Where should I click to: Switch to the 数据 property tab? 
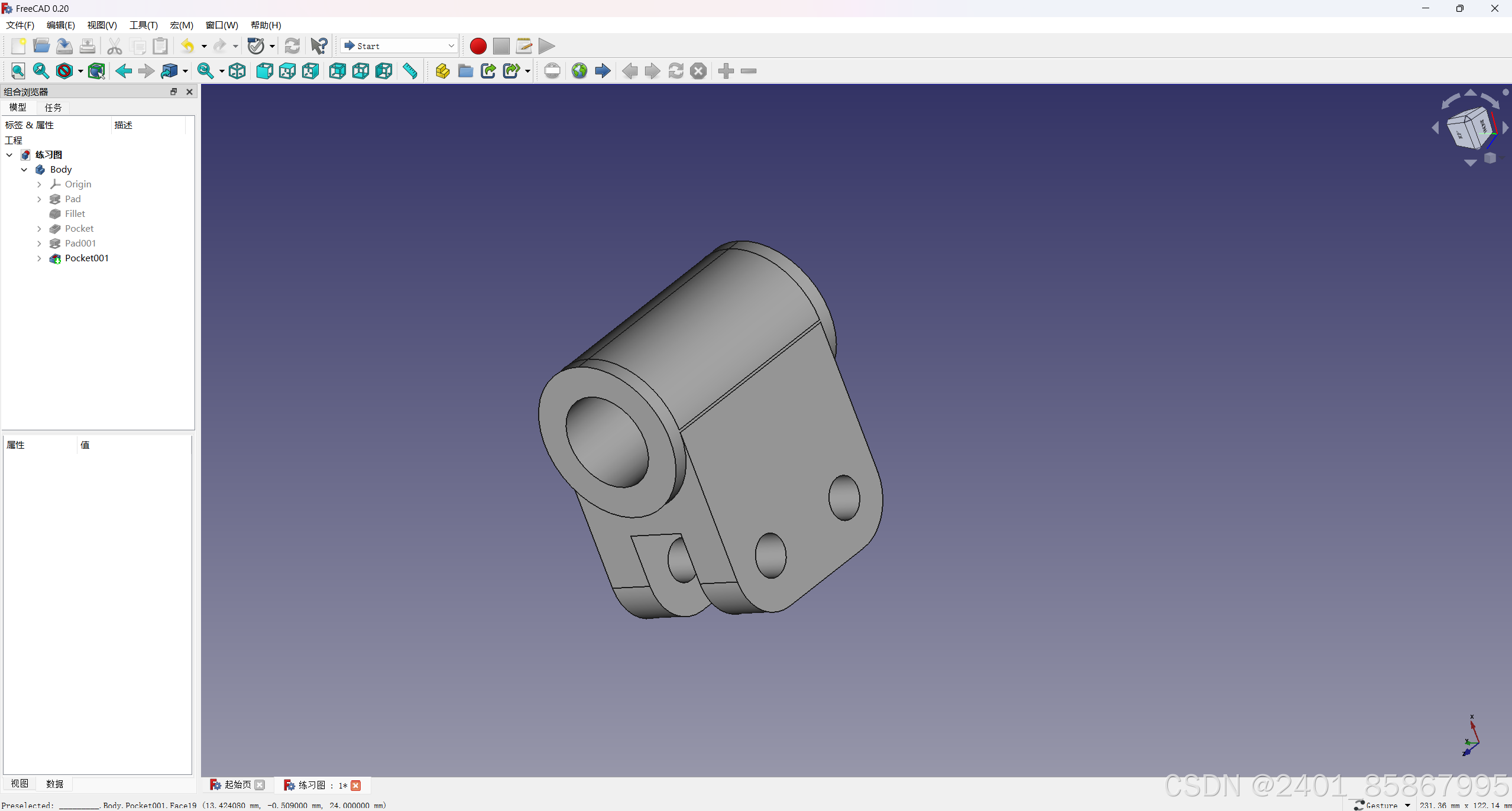(x=54, y=784)
